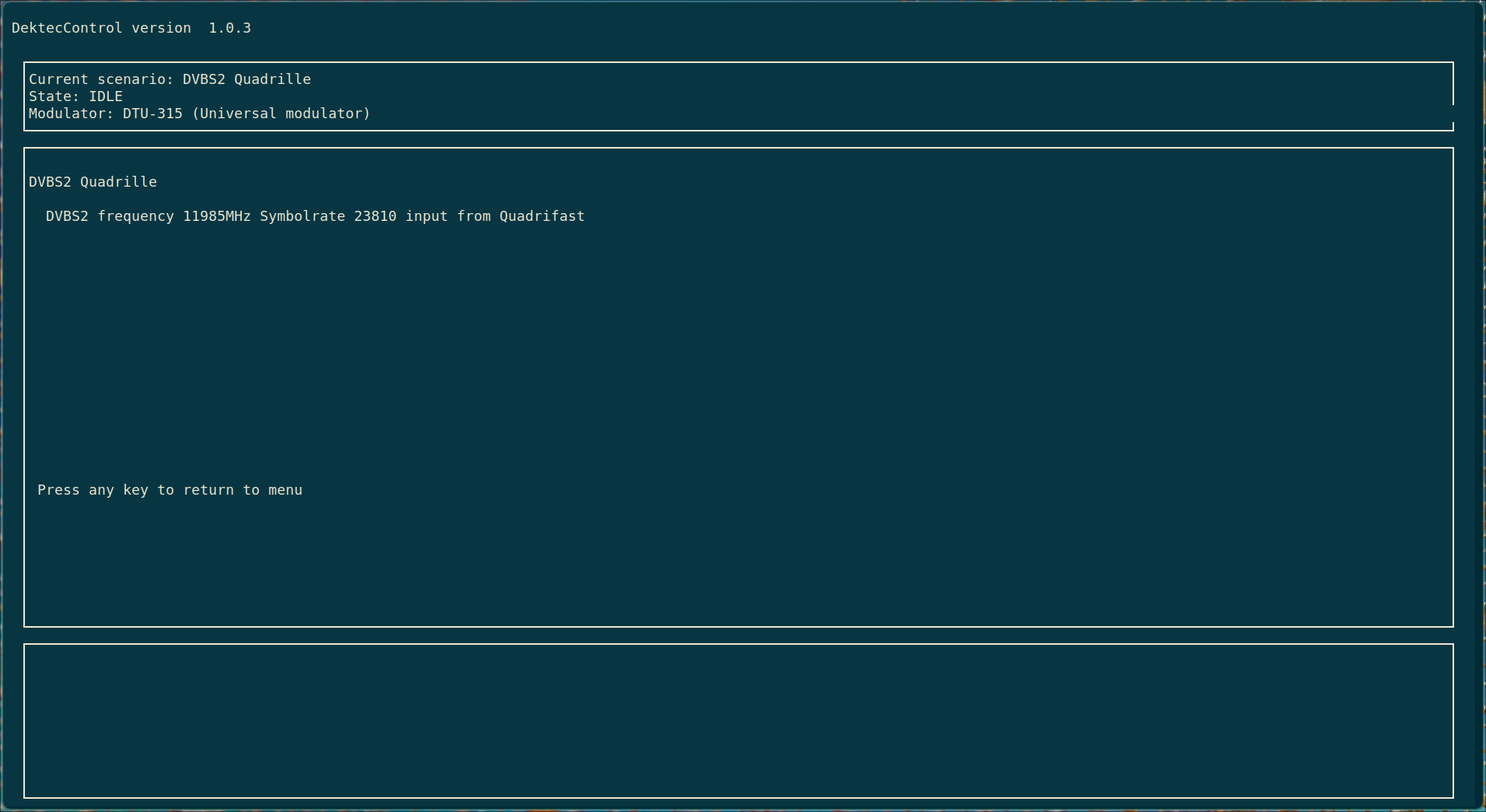The width and height of the screenshot is (1486, 812).
Task: Click the "Quadrifast" input source name
Action: click(x=542, y=216)
